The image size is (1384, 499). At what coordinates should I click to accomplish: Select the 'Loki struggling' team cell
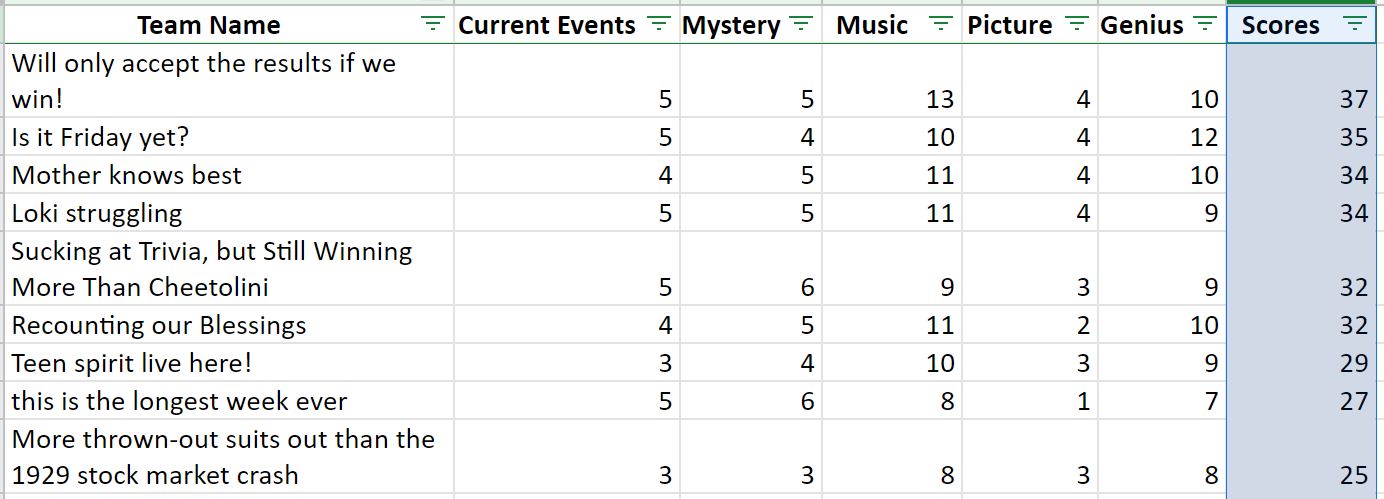[229, 213]
